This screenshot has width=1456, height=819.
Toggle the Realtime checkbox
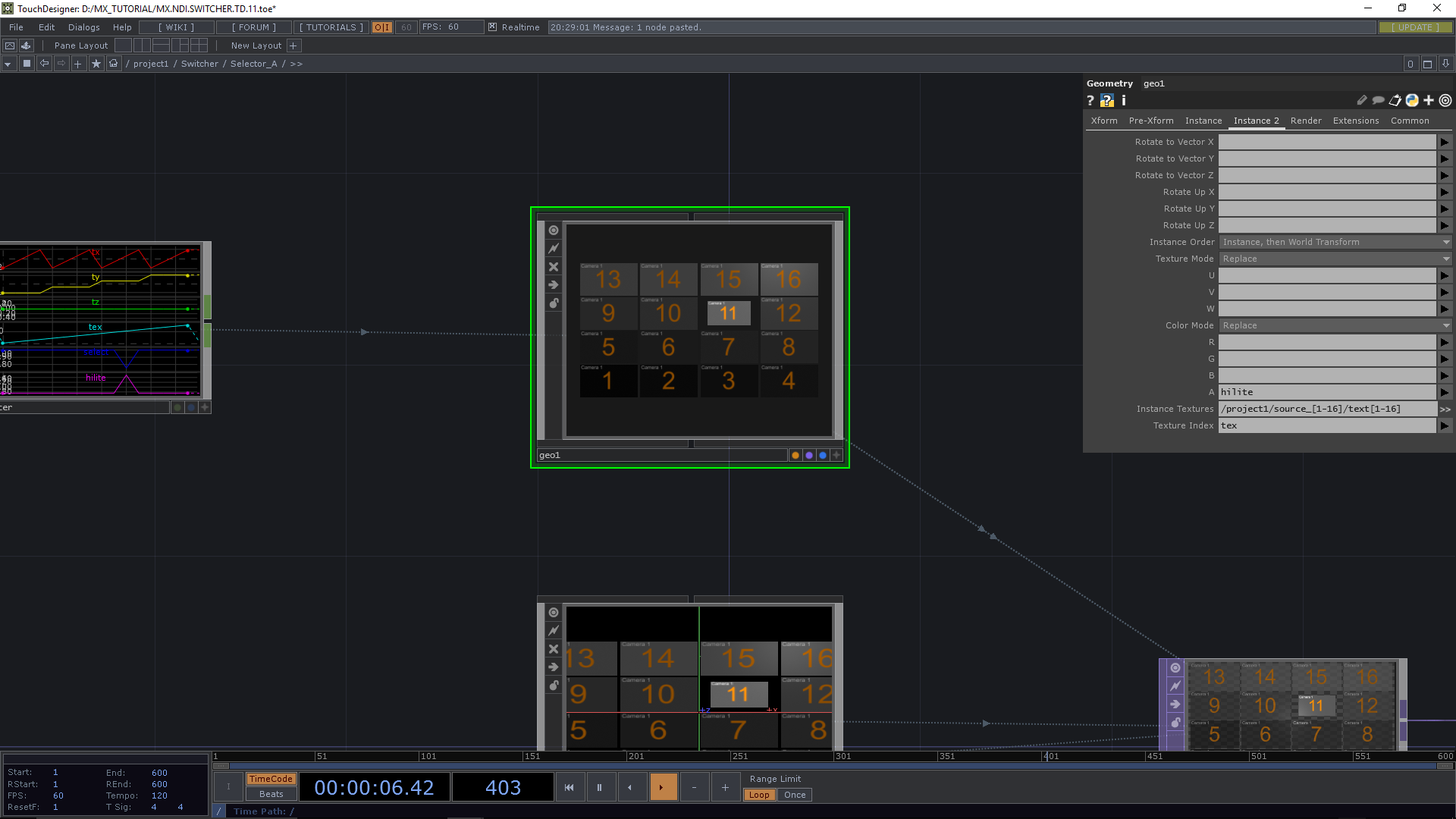click(493, 27)
